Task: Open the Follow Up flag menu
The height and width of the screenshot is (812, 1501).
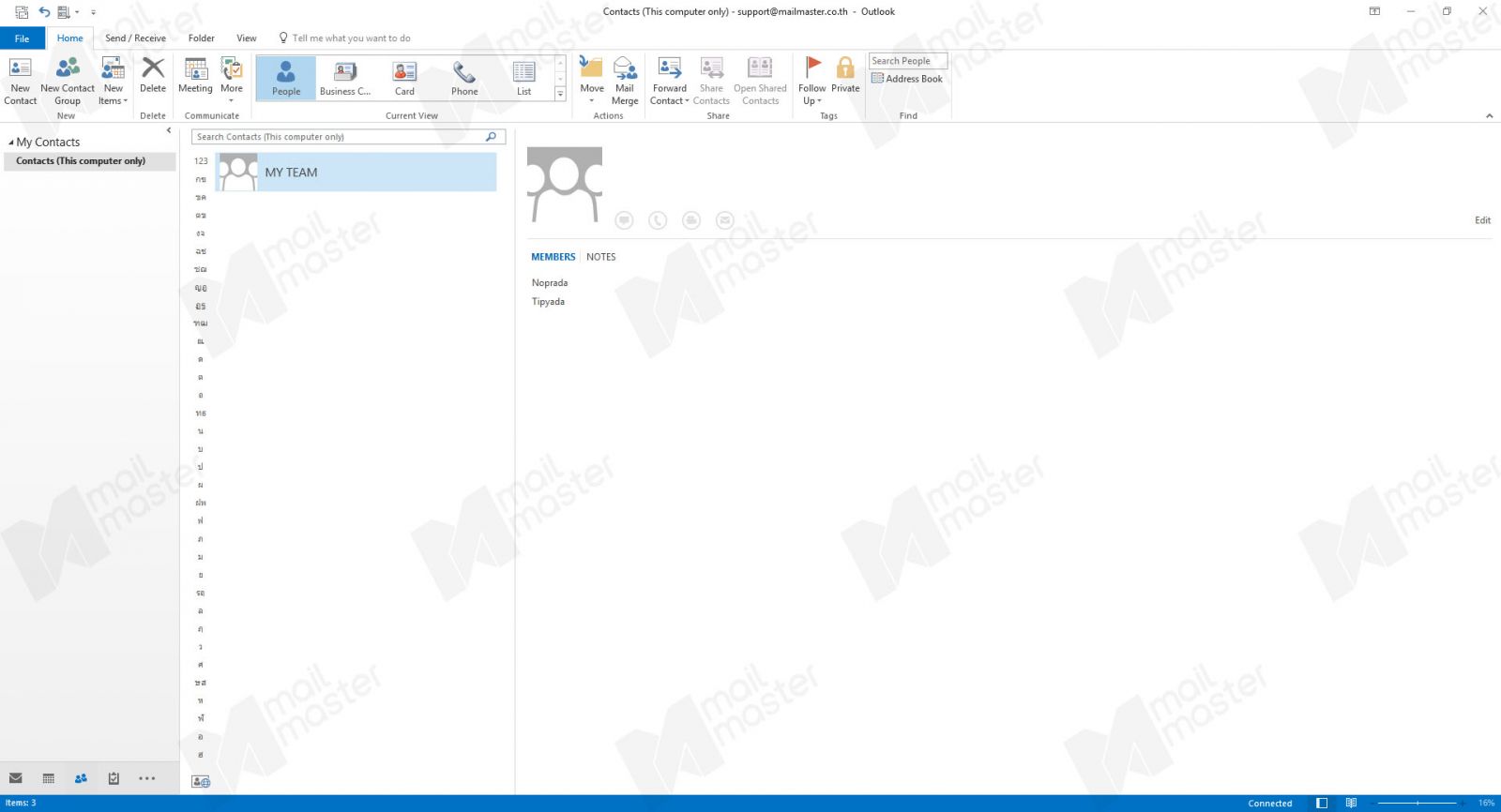Action: click(812, 81)
